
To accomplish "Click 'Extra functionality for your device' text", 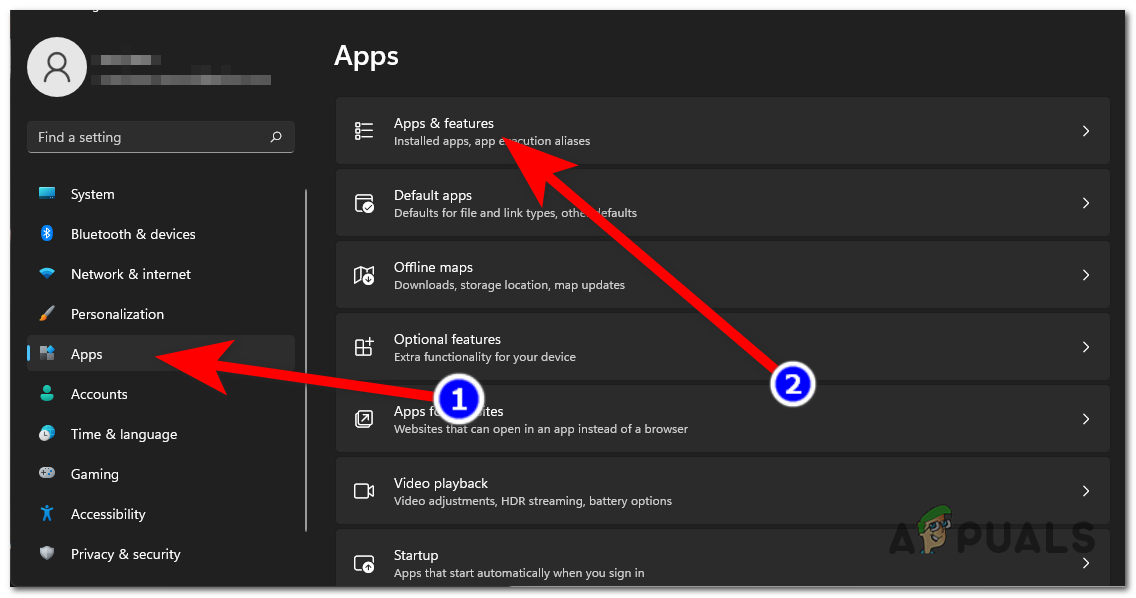I will (485, 357).
